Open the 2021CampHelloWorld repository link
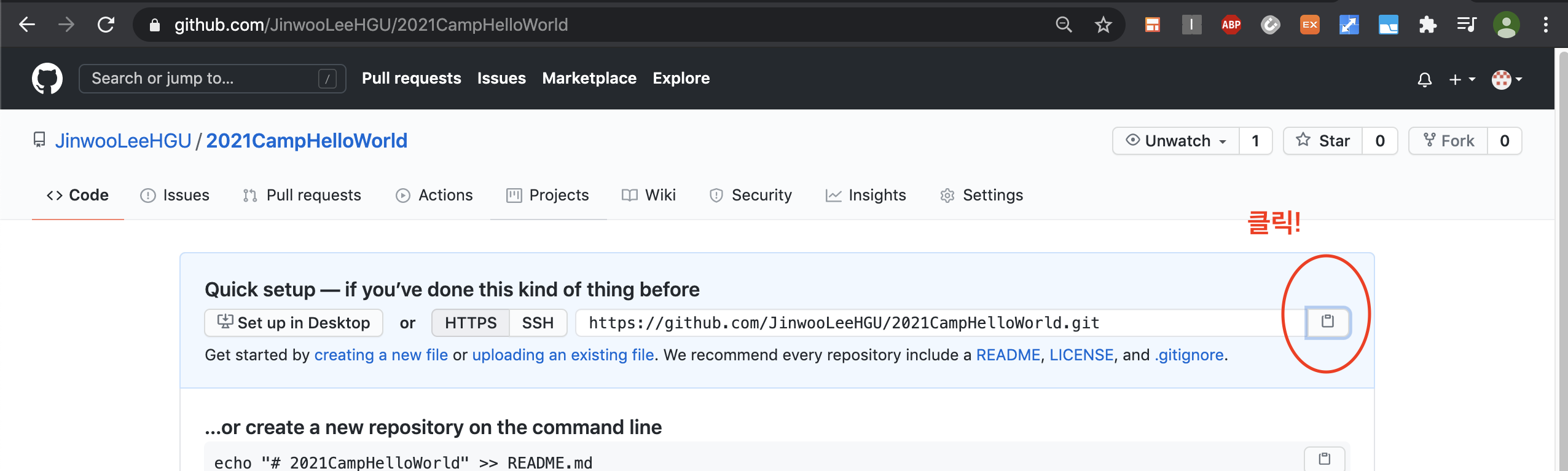Screen dimensions: 1568x471 coord(307,141)
